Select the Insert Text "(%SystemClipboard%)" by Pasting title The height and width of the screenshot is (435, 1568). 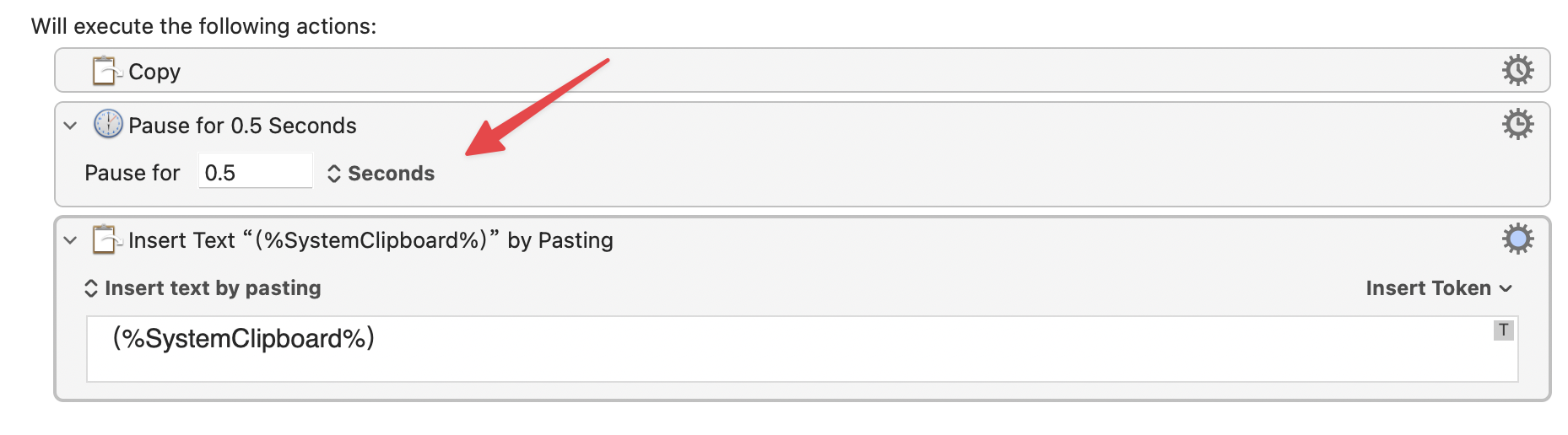point(370,240)
